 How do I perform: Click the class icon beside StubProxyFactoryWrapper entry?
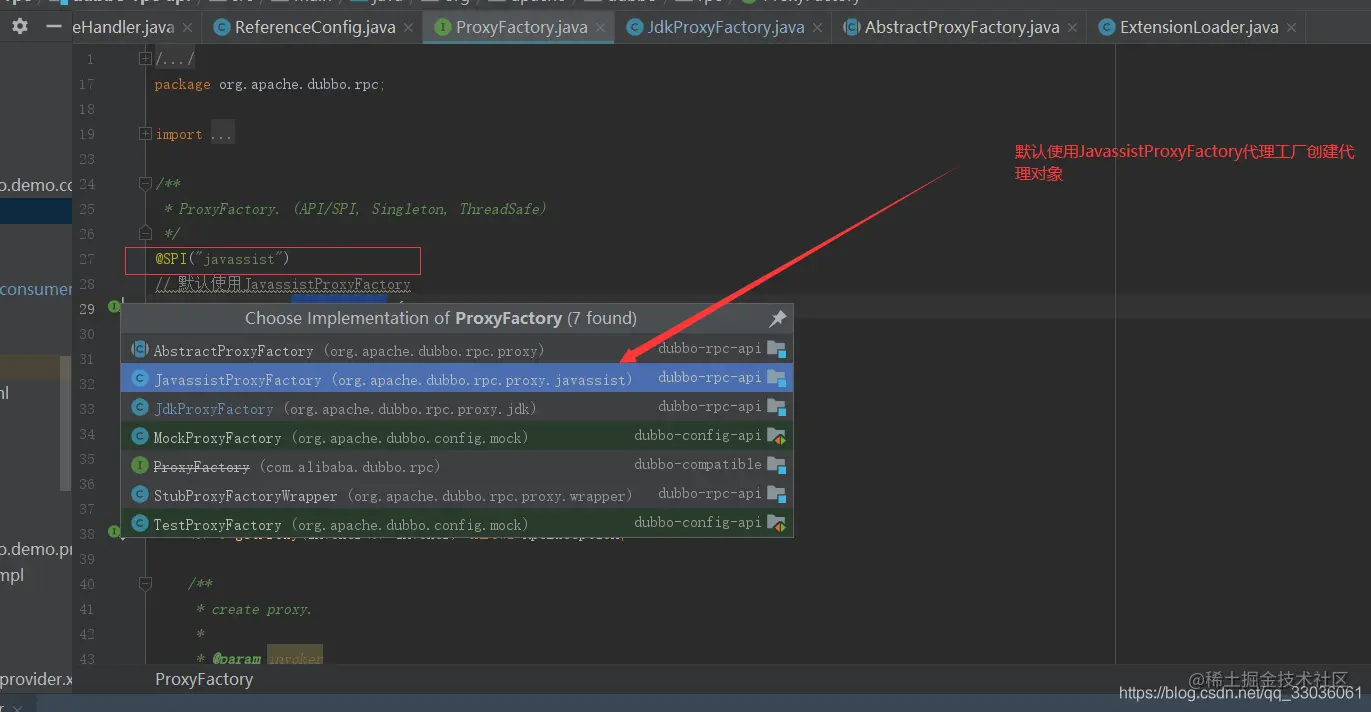click(140, 495)
